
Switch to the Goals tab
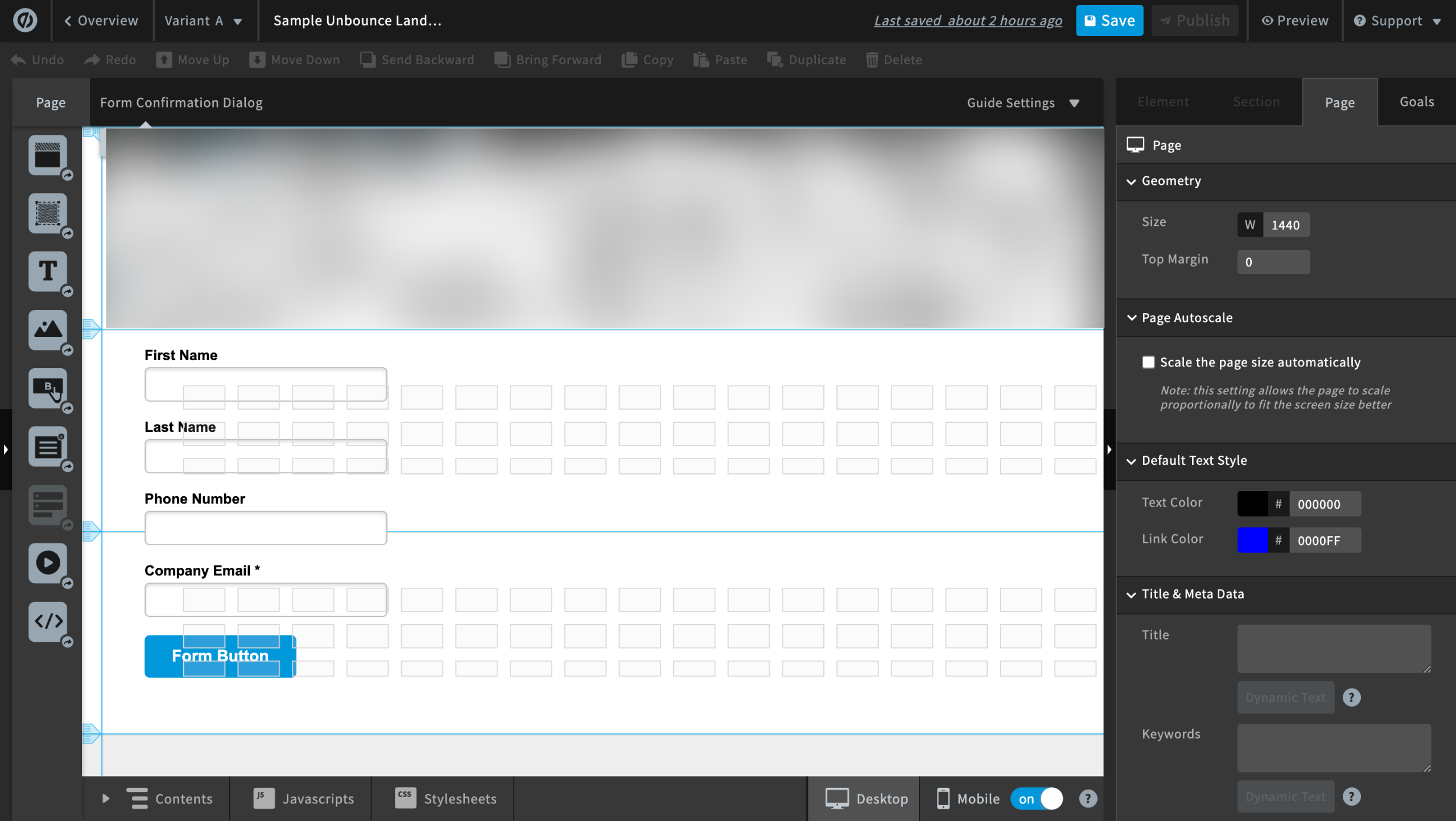click(x=1416, y=102)
